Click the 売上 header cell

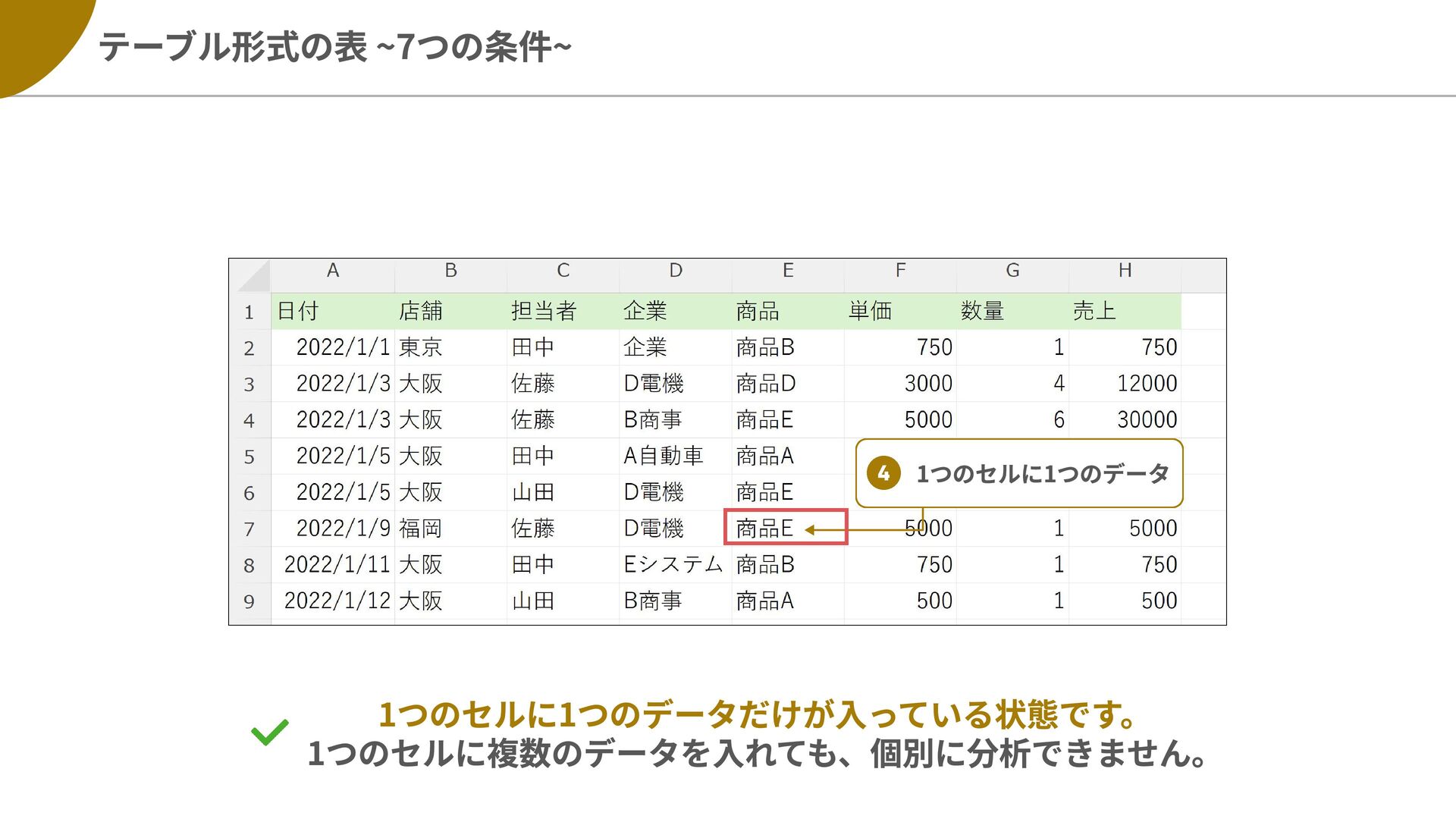tap(1125, 312)
